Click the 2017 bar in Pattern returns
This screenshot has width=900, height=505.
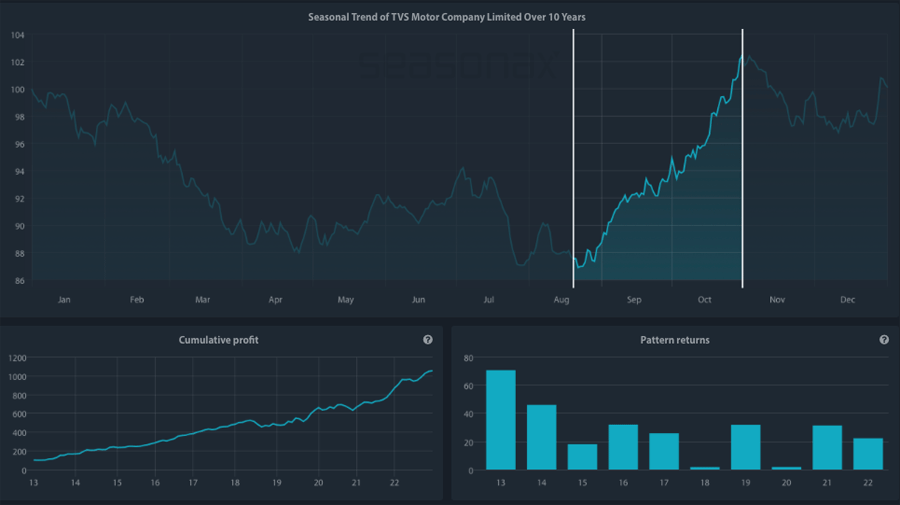click(x=663, y=451)
